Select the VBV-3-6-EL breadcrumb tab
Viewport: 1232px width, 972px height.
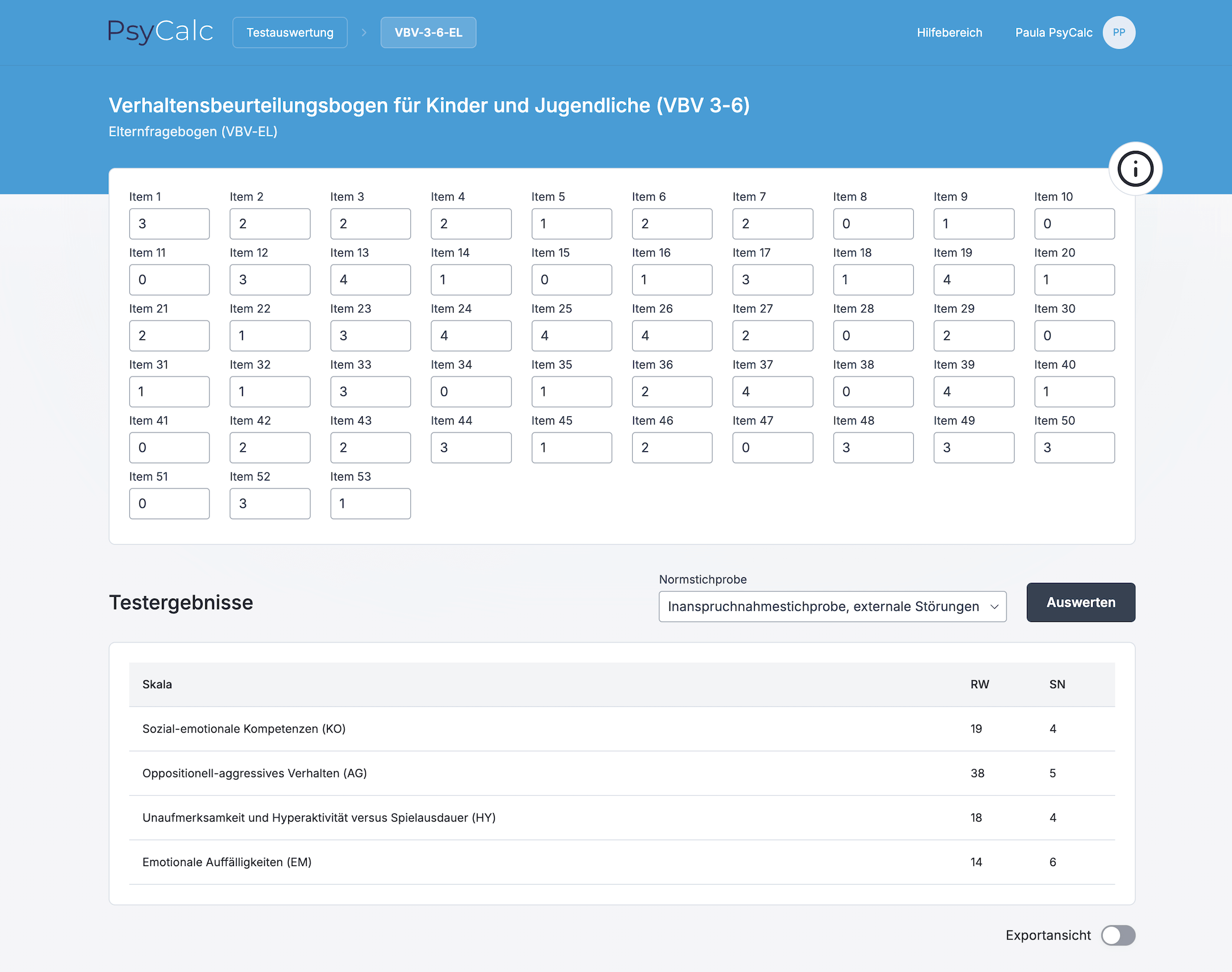[428, 32]
